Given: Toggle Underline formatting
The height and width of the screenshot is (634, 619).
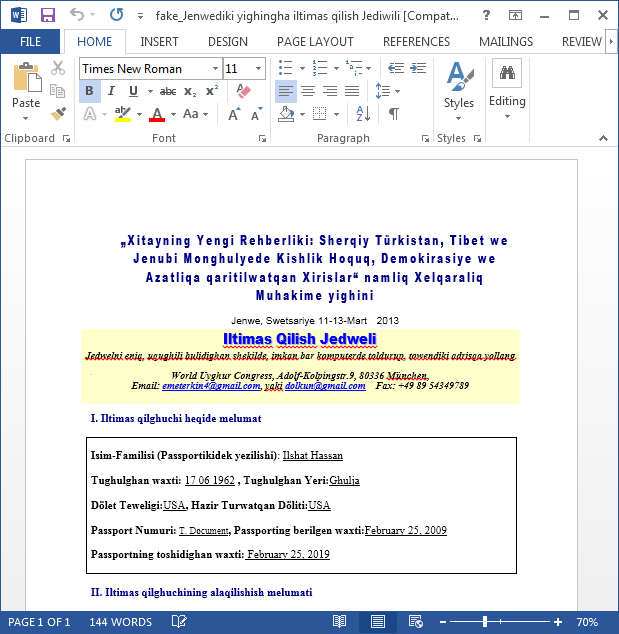Looking at the screenshot, I should (x=133, y=91).
